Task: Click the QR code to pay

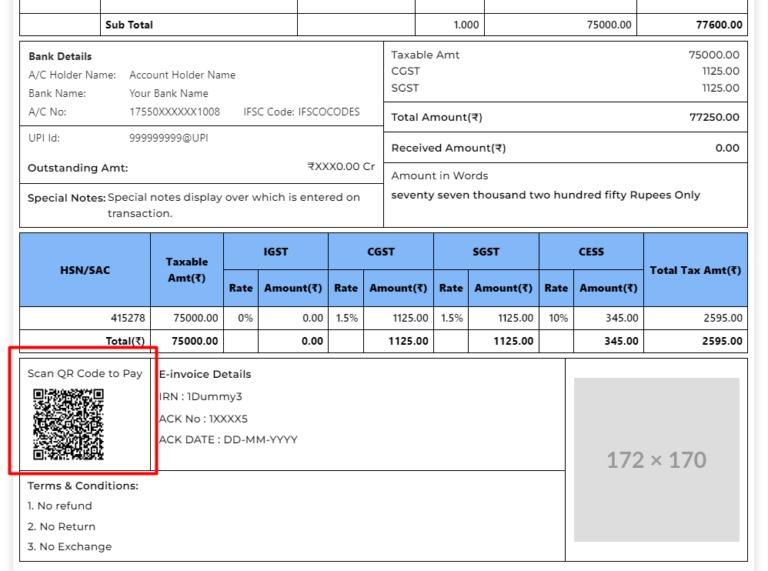Action: [x=68, y=424]
